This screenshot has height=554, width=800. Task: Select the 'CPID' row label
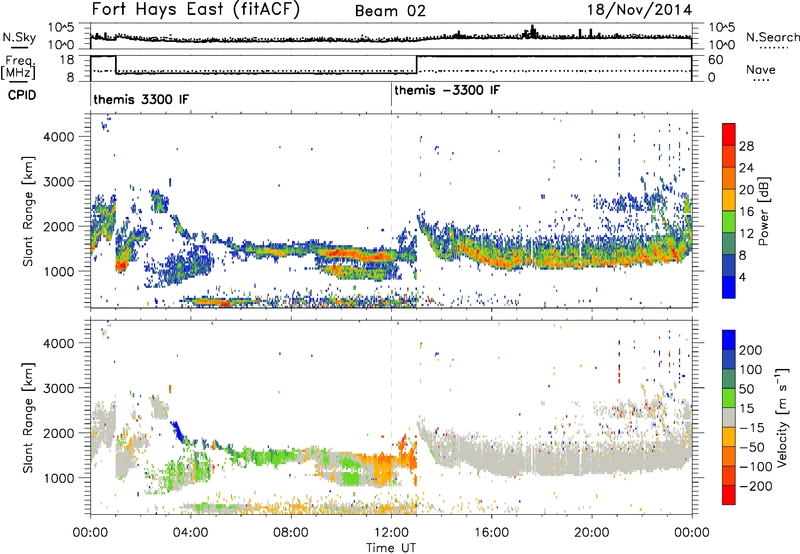(22, 95)
